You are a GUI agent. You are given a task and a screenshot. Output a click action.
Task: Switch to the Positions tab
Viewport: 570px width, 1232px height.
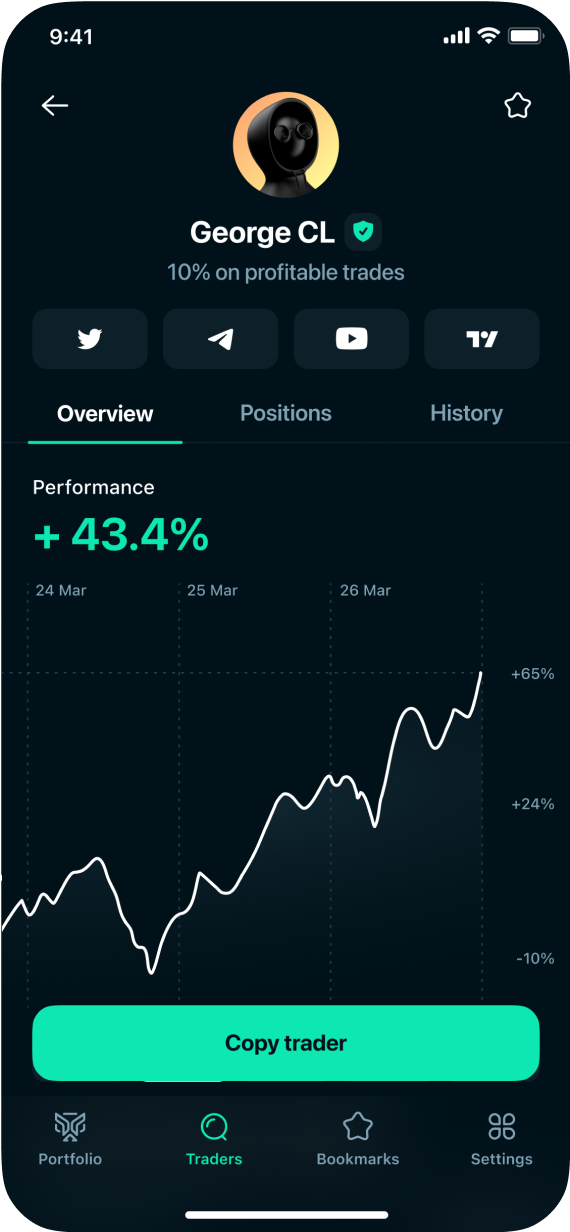click(286, 414)
